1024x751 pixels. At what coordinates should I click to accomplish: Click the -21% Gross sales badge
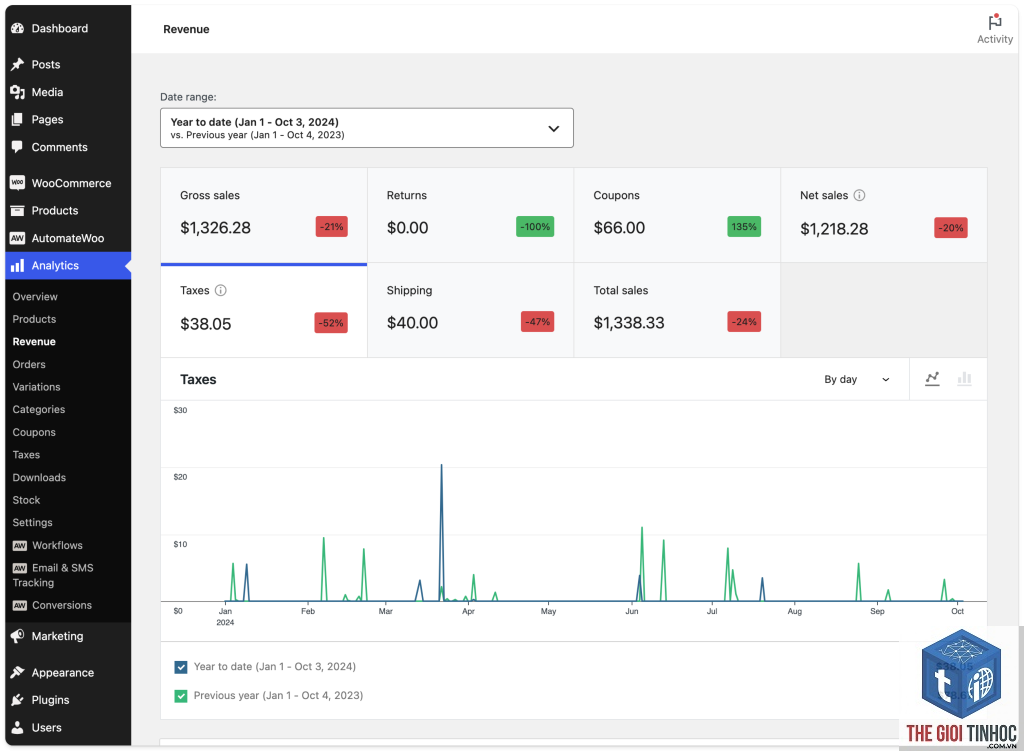(x=332, y=227)
